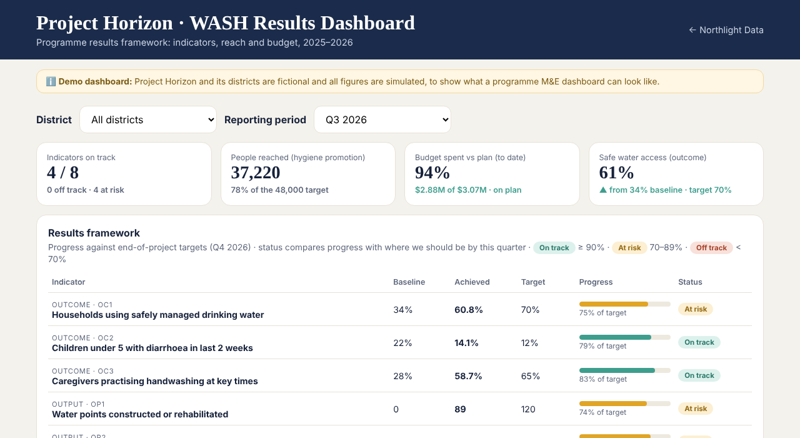Select Children under 5 with diarrhoea row
Viewport: 800px width, 438px height.
click(x=400, y=343)
